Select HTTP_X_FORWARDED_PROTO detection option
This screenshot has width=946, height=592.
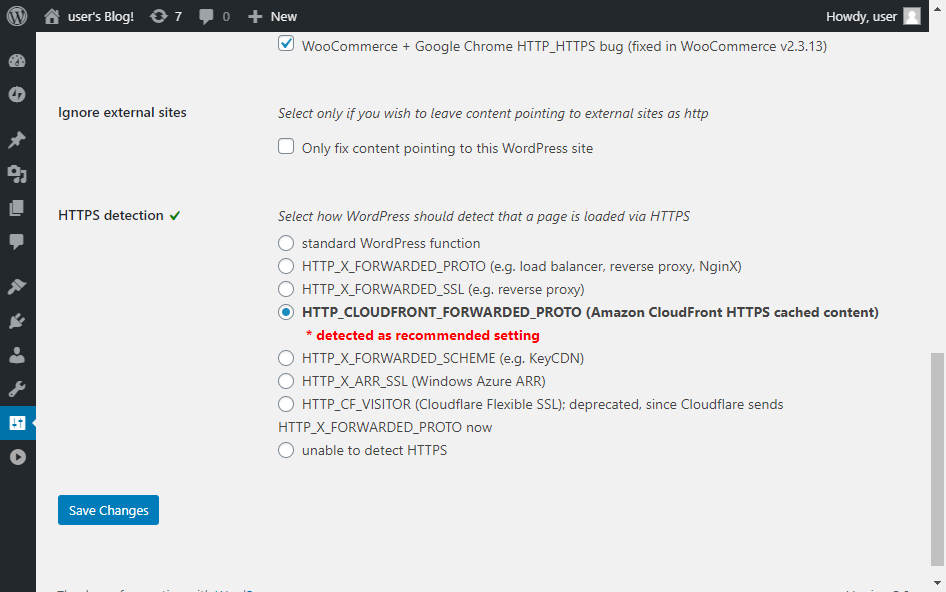pyautogui.click(x=286, y=266)
